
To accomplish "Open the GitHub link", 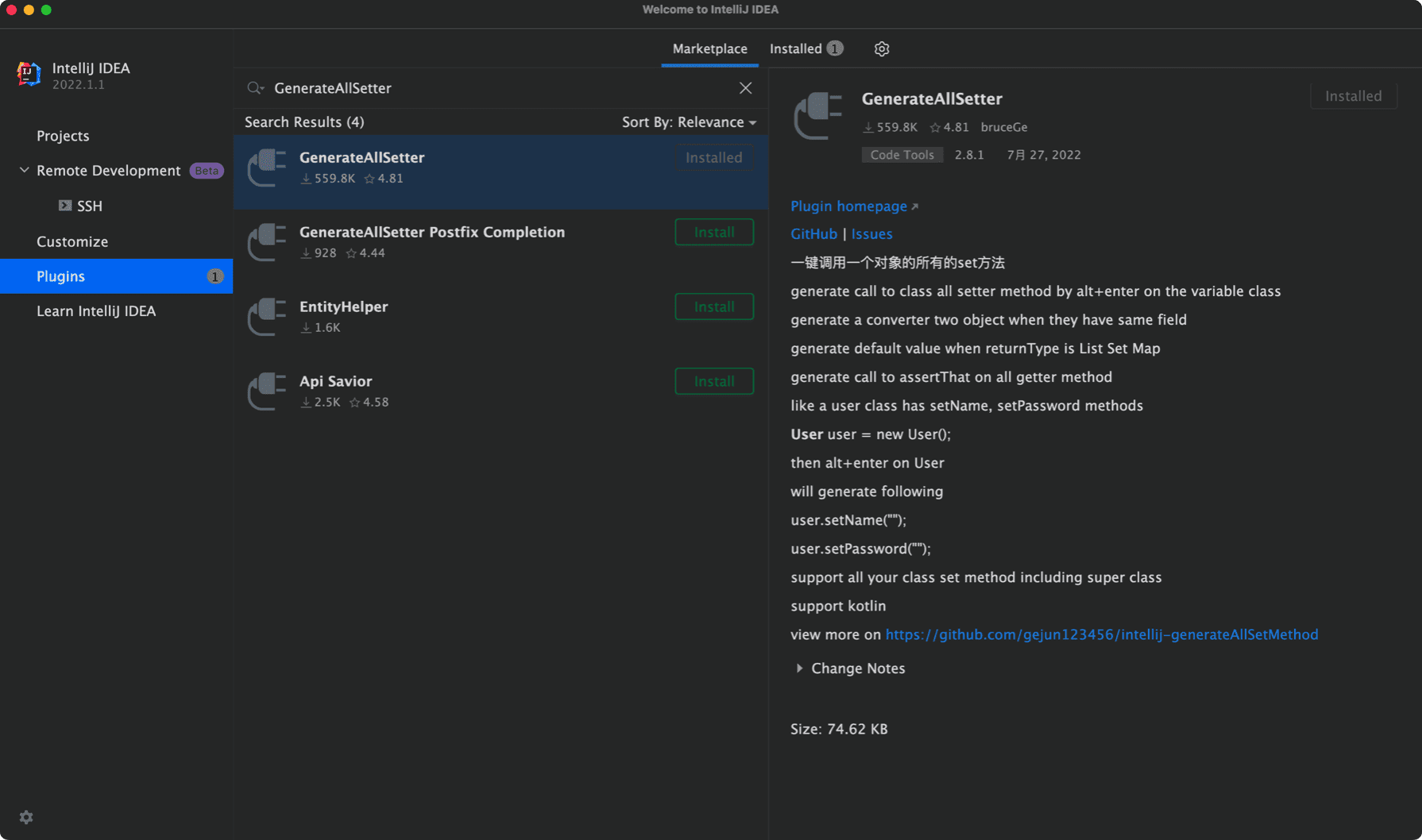I will tap(813, 234).
